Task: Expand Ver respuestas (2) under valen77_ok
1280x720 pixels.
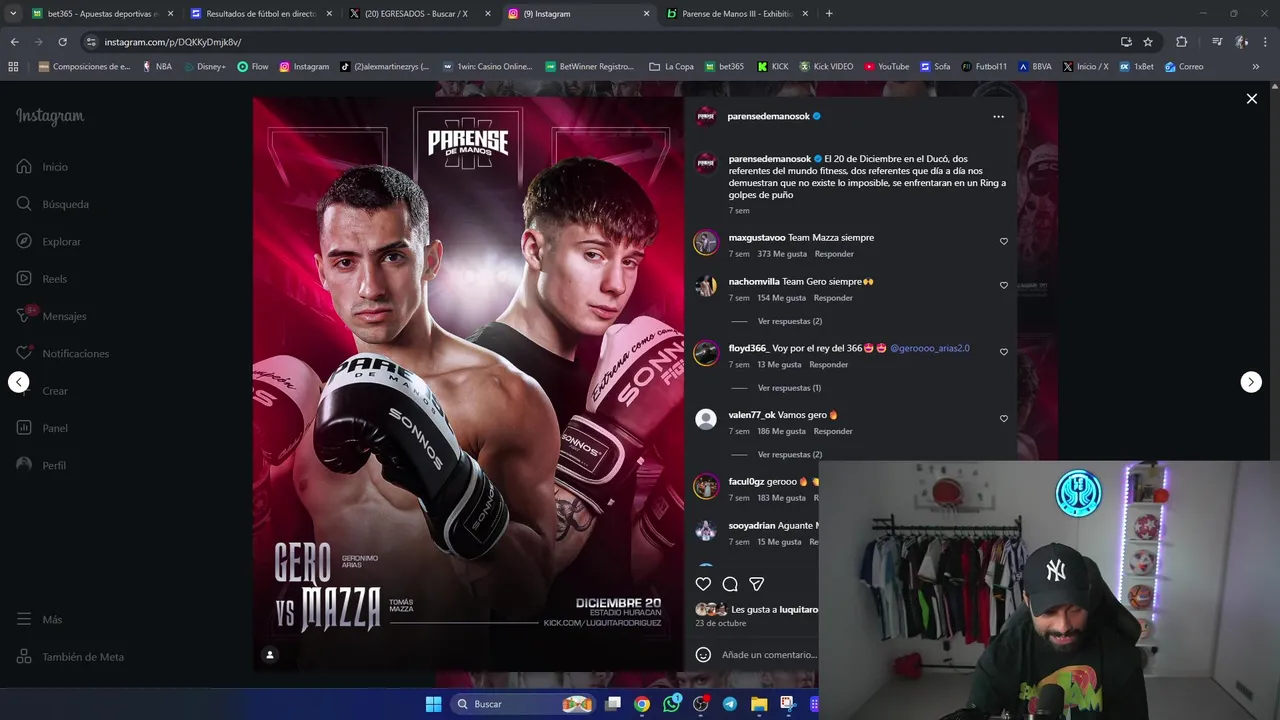Action: tap(789, 455)
